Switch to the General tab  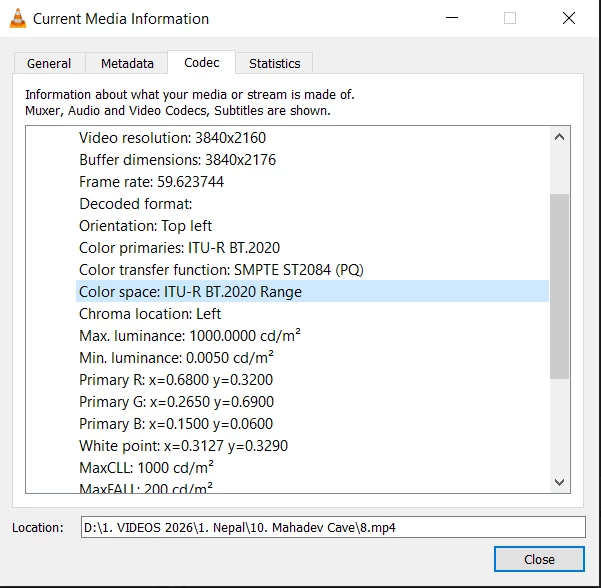point(49,63)
